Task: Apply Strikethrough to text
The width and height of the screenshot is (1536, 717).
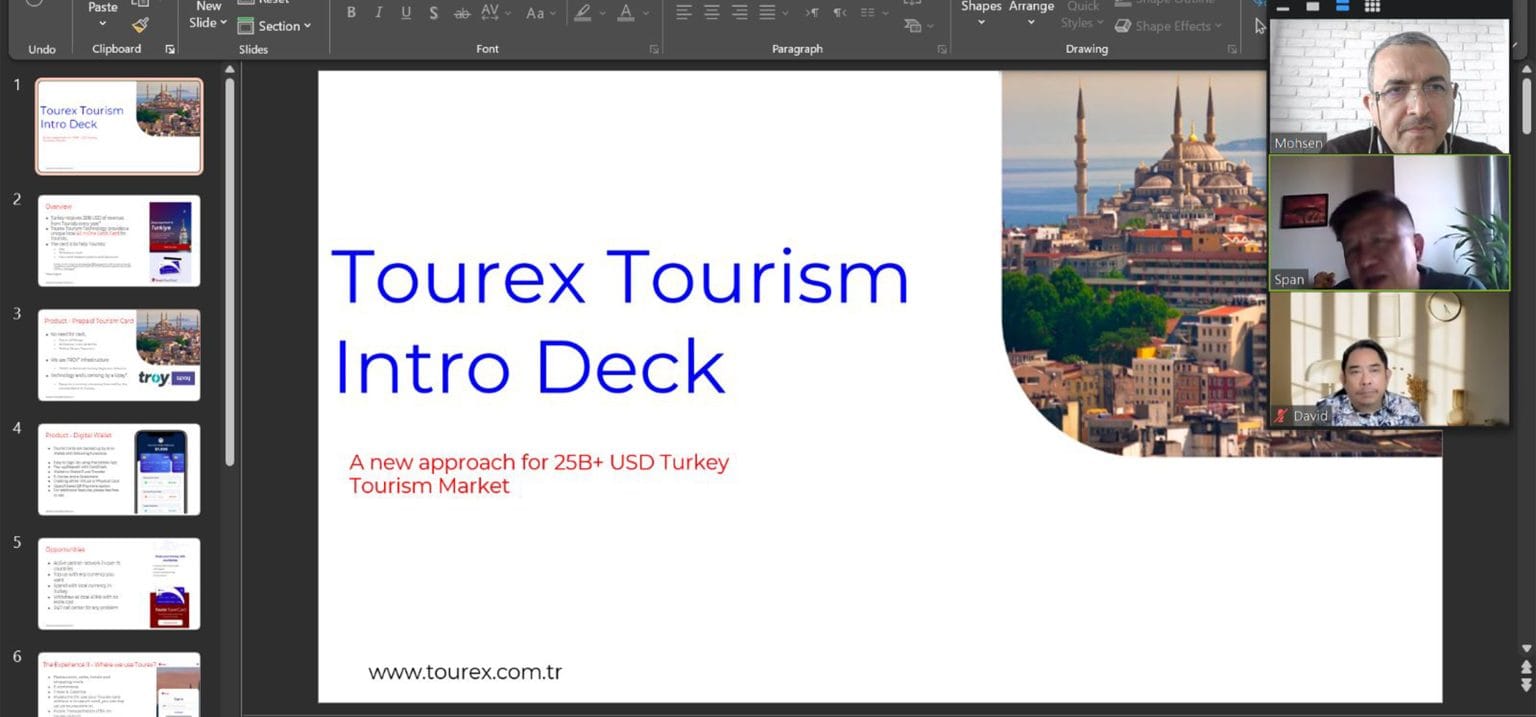Action: tap(461, 13)
